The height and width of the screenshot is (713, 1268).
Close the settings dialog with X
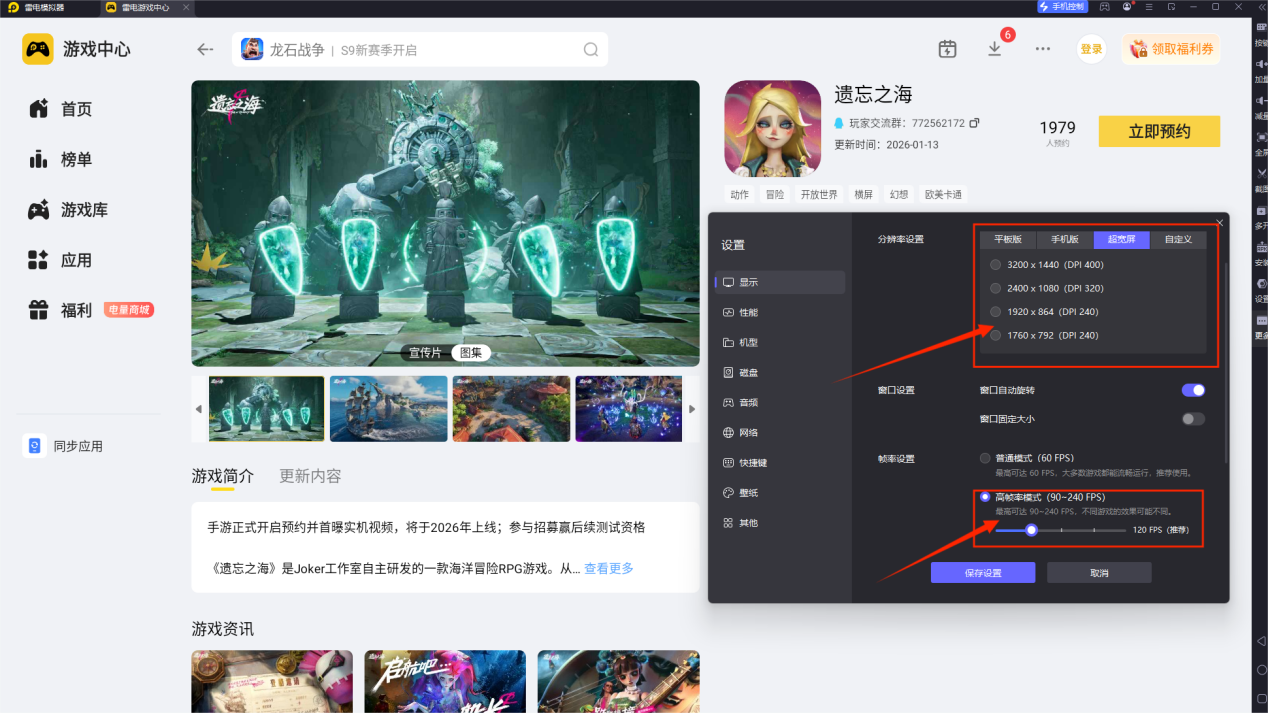(1219, 222)
